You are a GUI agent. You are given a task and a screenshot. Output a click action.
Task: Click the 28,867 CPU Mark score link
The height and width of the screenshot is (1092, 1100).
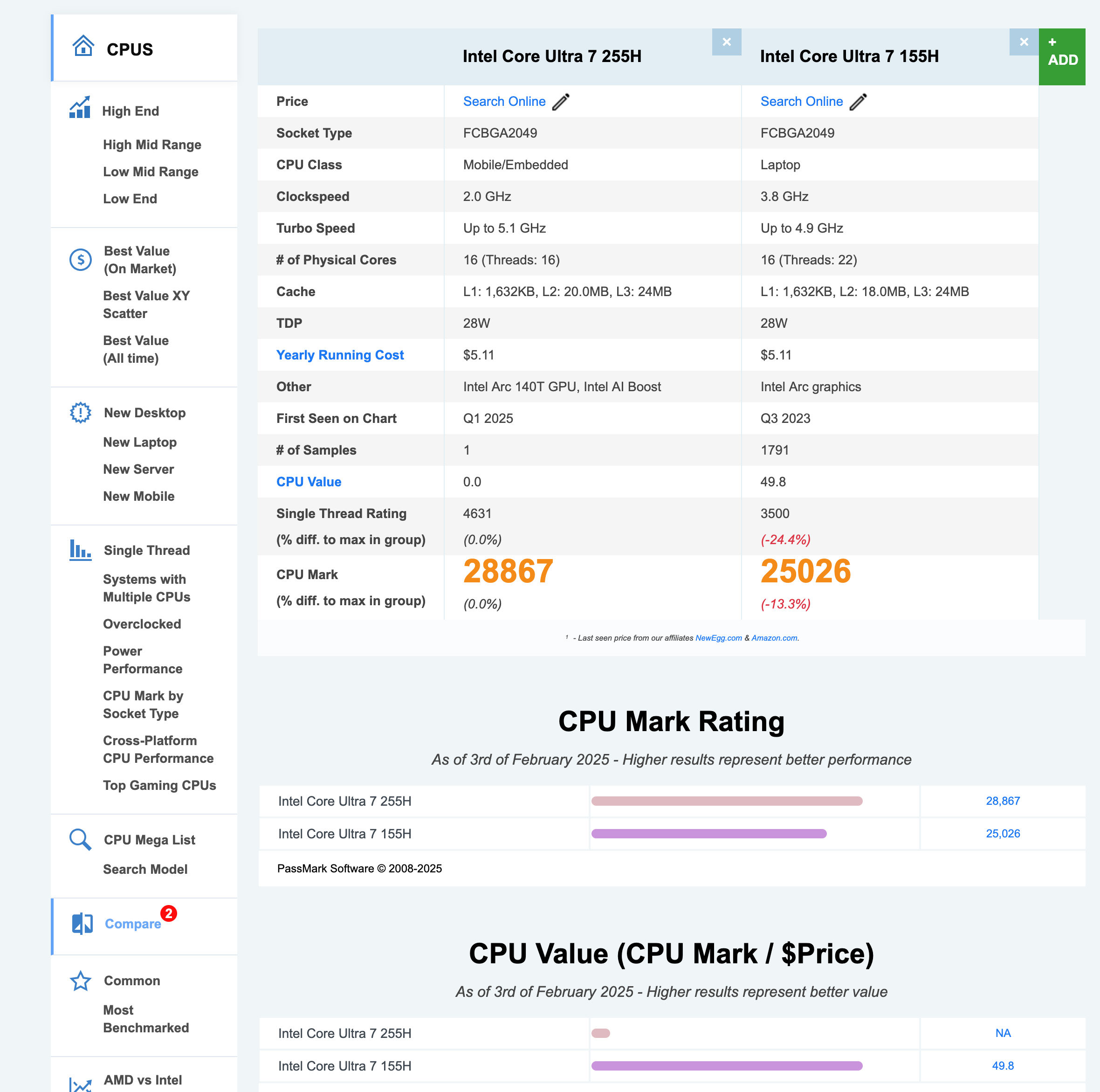[x=1003, y=800]
